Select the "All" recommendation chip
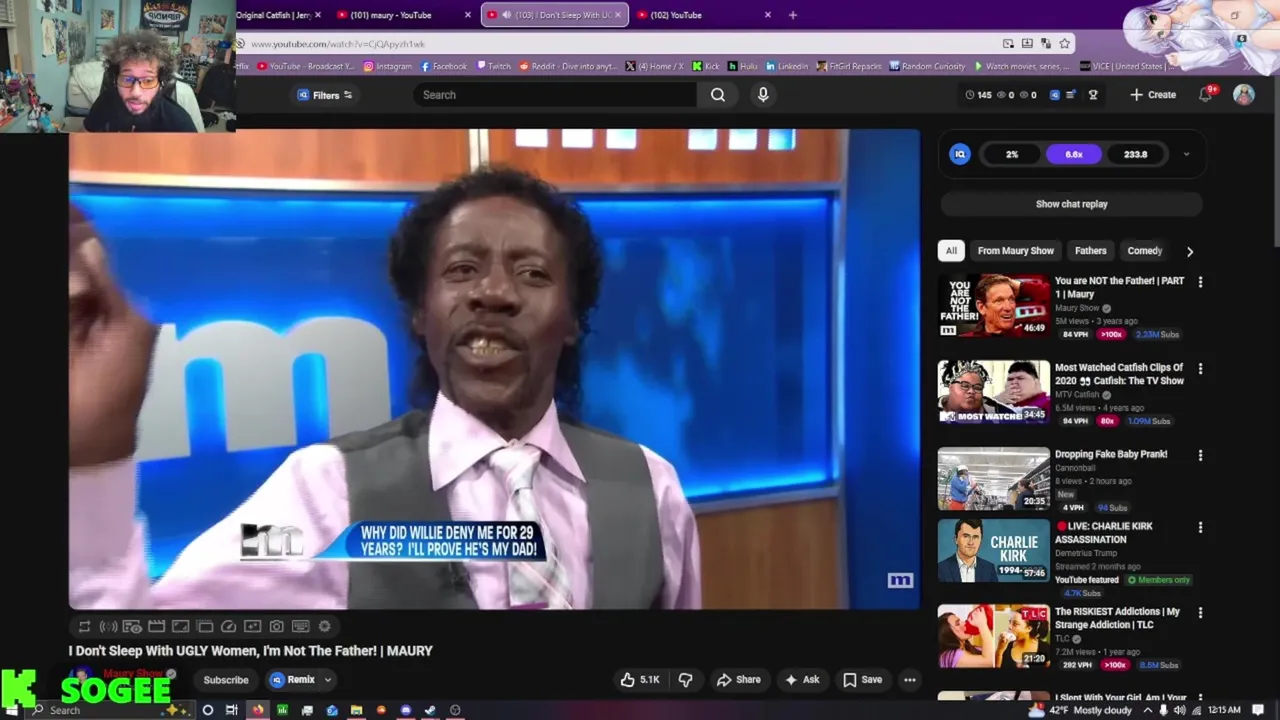 (x=951, y=251)
